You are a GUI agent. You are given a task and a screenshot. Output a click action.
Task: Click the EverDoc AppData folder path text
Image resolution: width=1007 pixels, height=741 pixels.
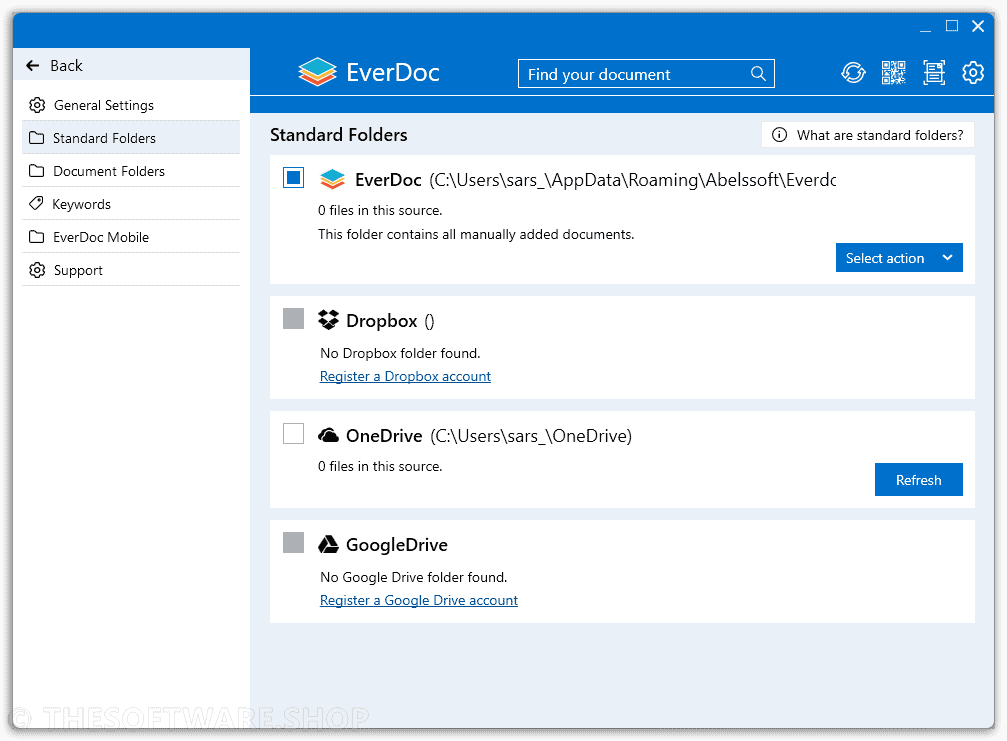[633, 180]
